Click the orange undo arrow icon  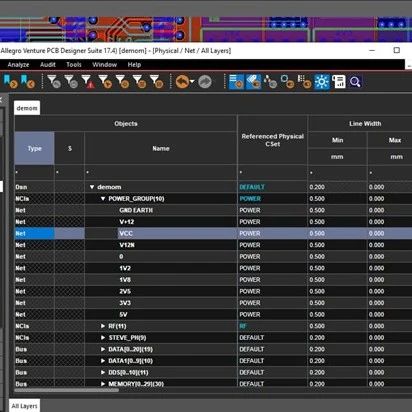click(x=182, y=82)
